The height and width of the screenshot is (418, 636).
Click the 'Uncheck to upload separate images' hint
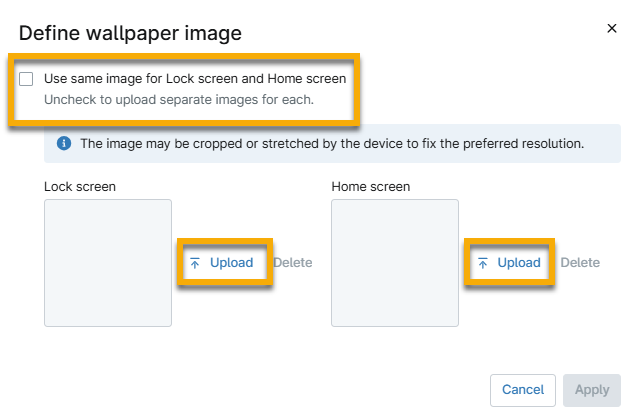pos(179,100)
